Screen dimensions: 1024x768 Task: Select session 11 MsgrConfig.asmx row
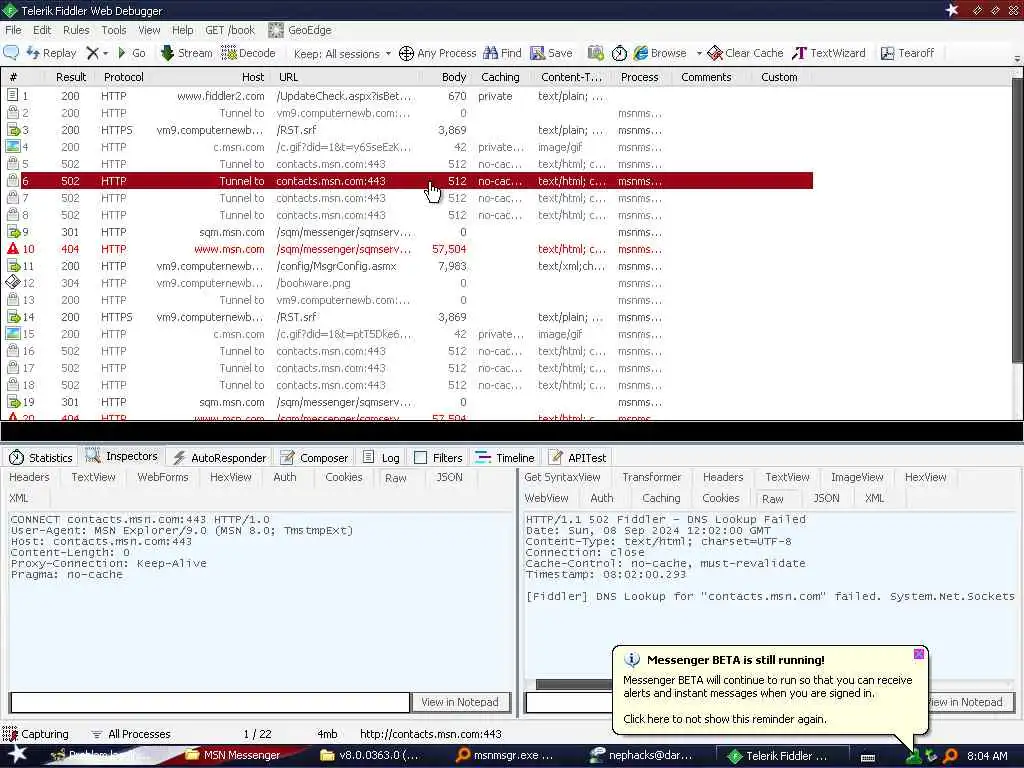pyautogui.click(x=408, y=266)
